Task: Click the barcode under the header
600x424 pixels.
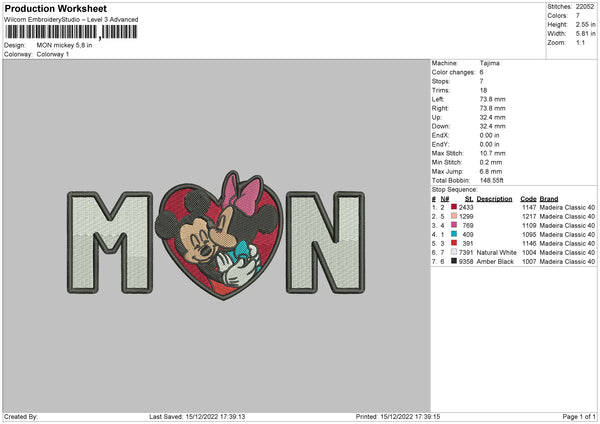Action: (71, 32)
